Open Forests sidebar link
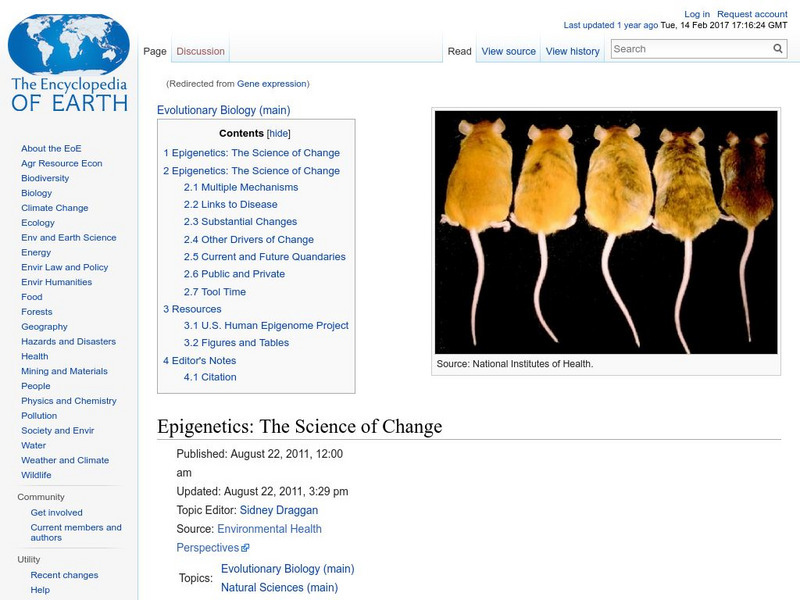This screenshot has height=600, width=800. click(37, 311)
